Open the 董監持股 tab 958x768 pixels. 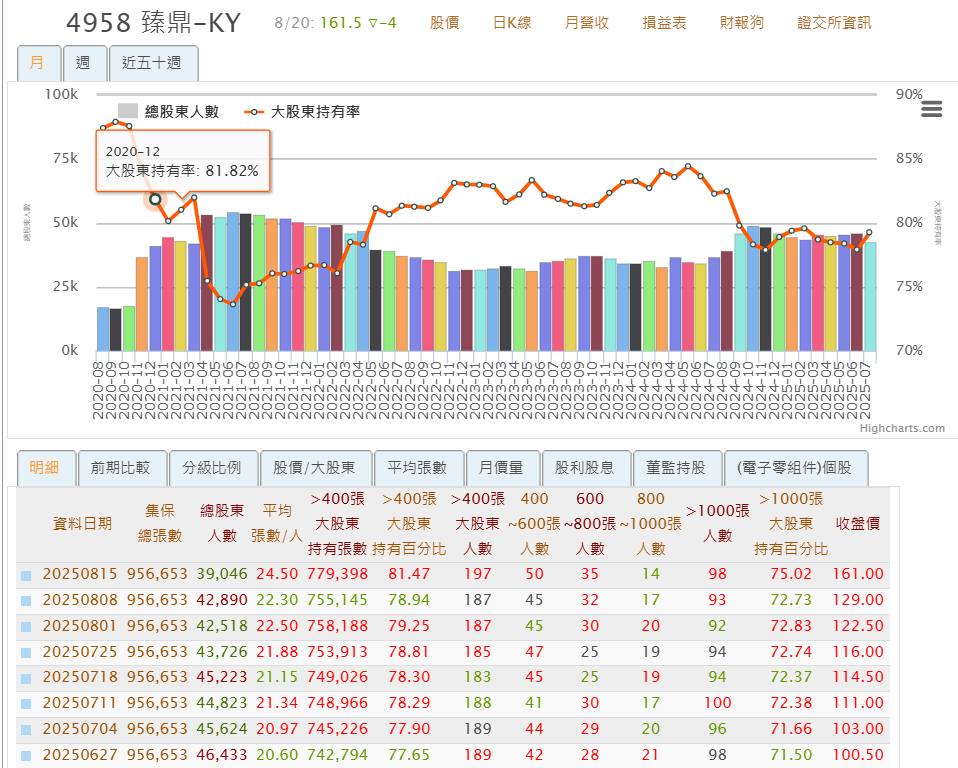[676, 467]
